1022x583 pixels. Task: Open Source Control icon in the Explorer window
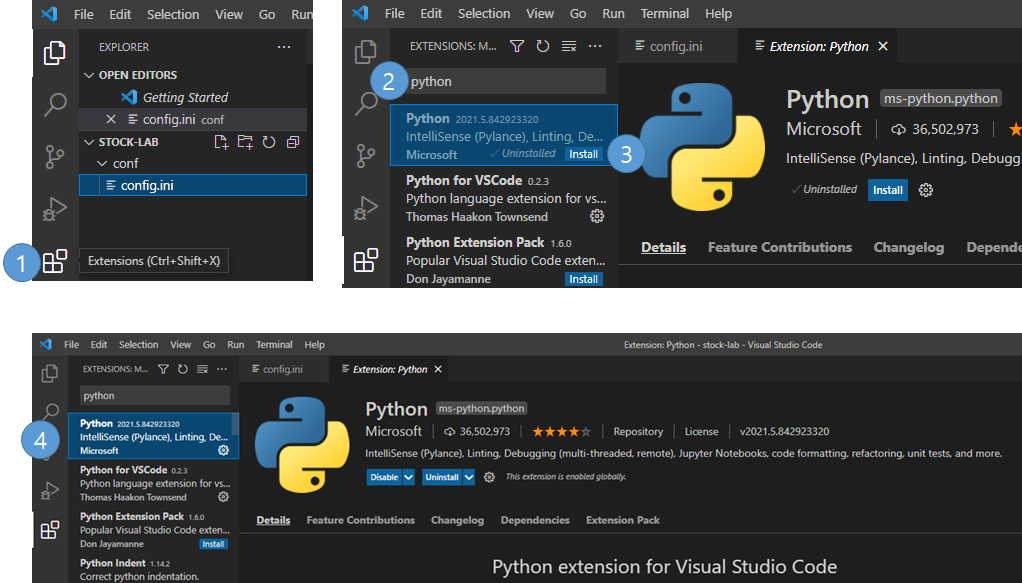tap(55, 157)
